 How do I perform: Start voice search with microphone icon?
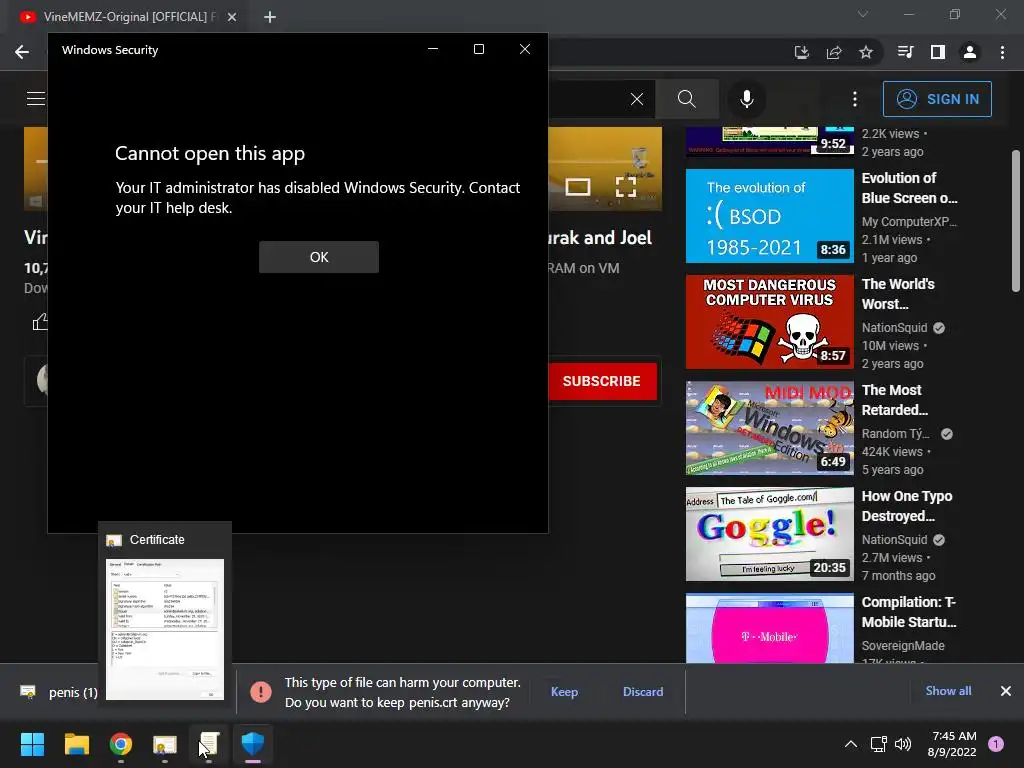746,99
